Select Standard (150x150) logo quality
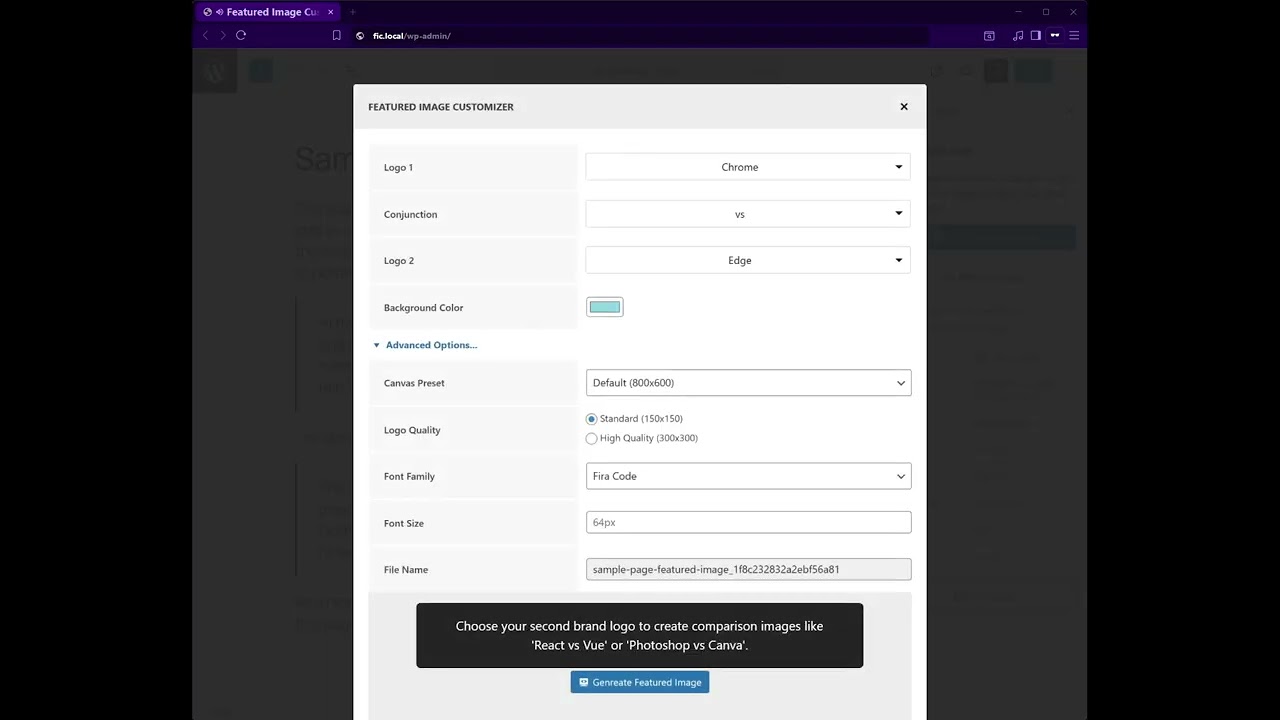 (x=591, y=419)
